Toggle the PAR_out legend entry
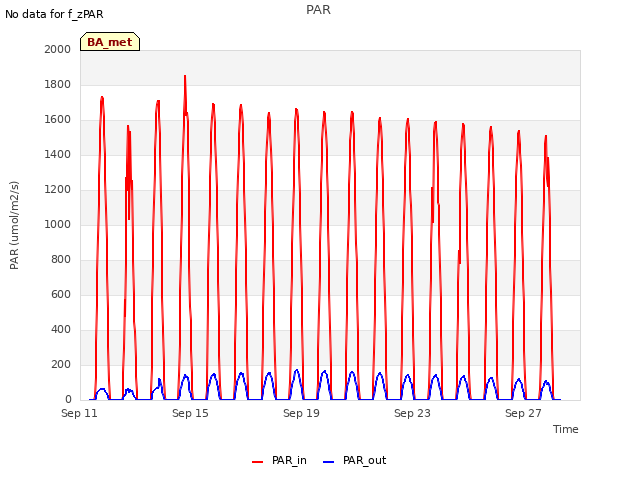Image resolution: width=640 pixels, height=480 pixels. [x=354, y=461]
